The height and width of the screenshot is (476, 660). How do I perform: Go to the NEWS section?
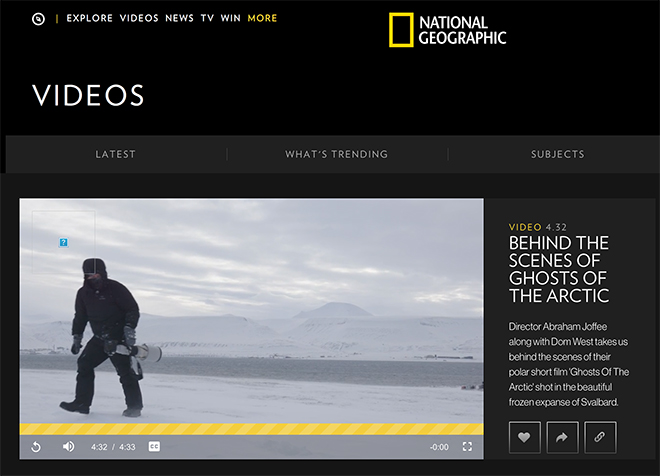point(179,18)
